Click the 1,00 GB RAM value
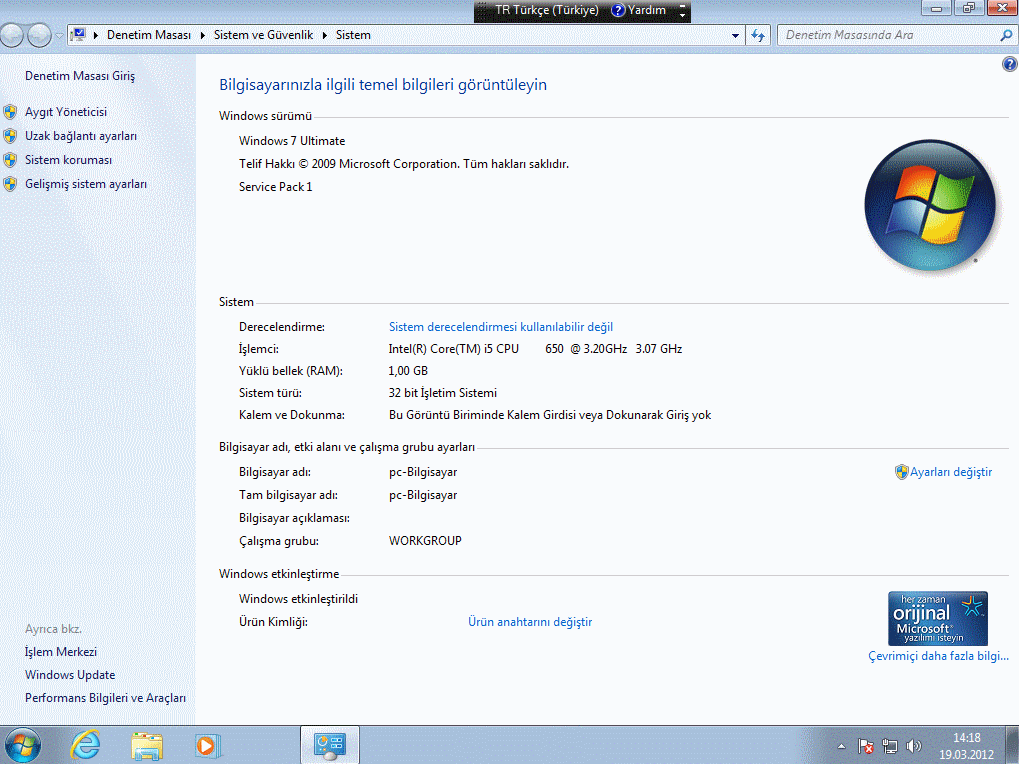Screen dimensions: 1019x764 408,371
